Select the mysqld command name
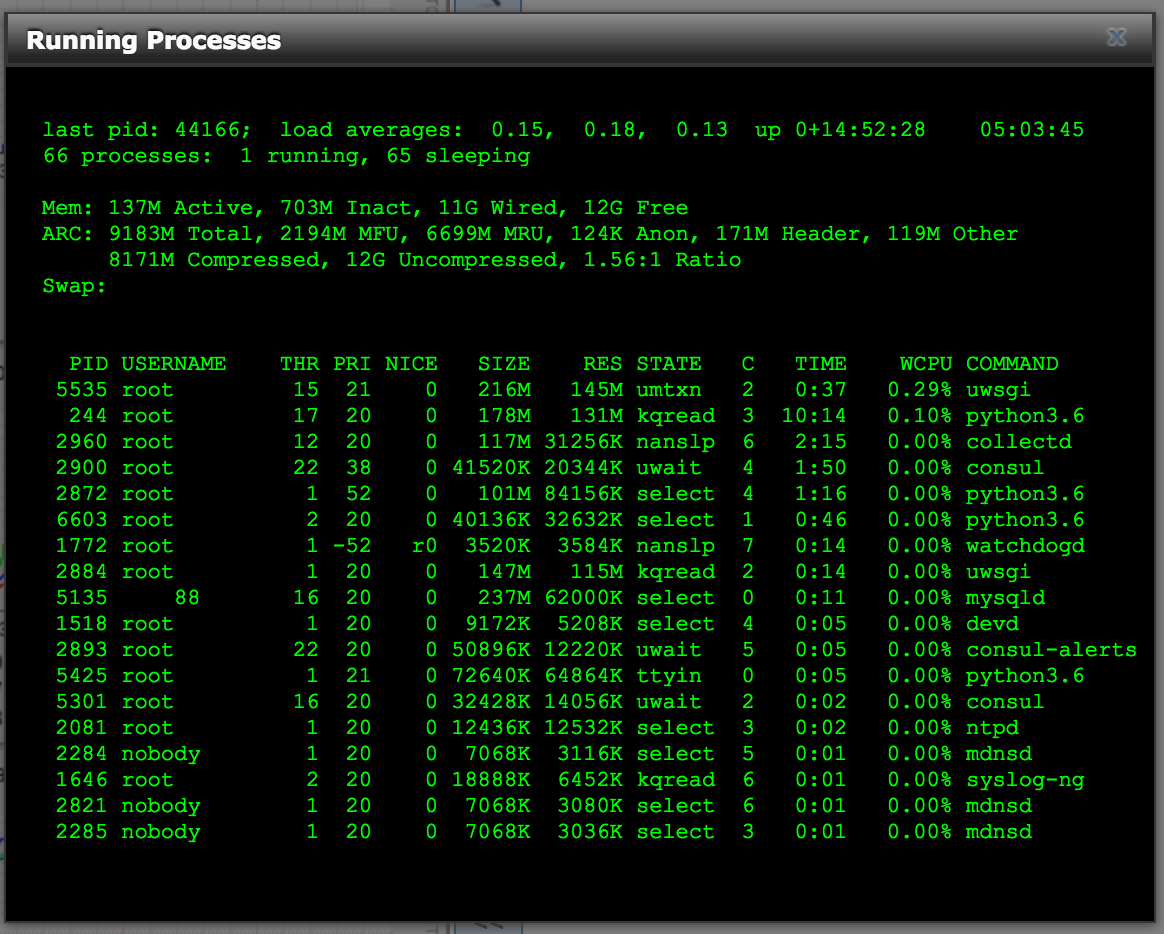The image size is (1164, 934). 1005,598
